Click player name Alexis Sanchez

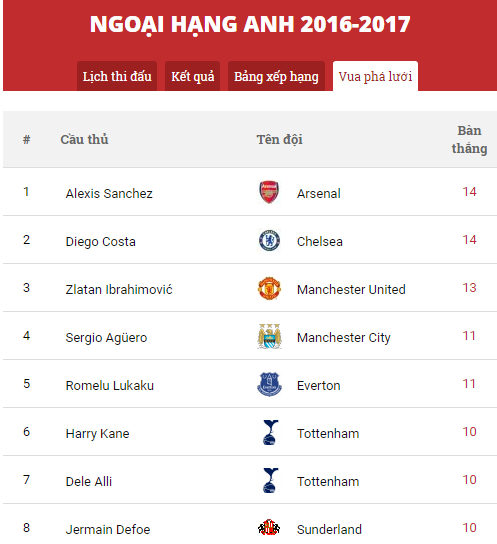coord(109,194)
